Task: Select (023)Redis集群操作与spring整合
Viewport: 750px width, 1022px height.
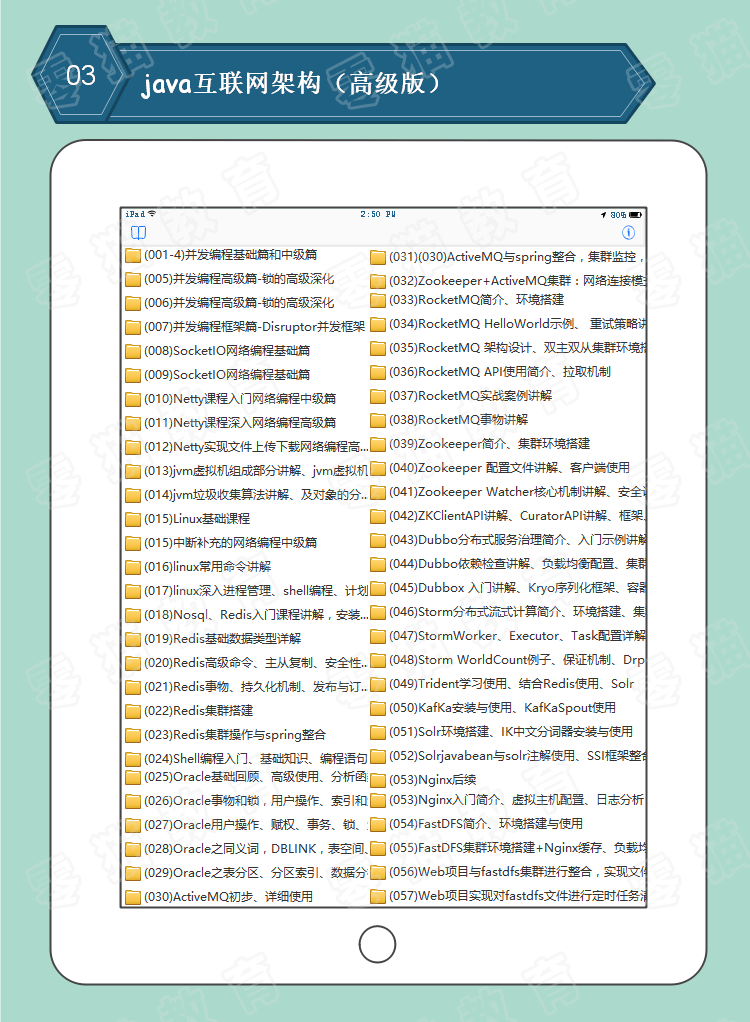Action: [235, 735]
